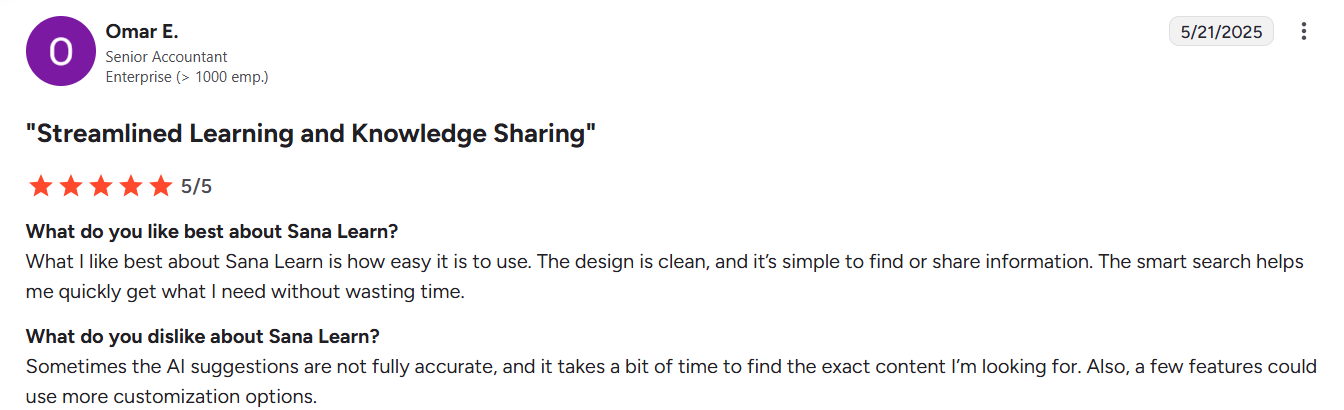1344x410 pixels.
Task: Open the "Streamlined Learning and Knowledge Sharing" review title
Action: click(311, 134)
